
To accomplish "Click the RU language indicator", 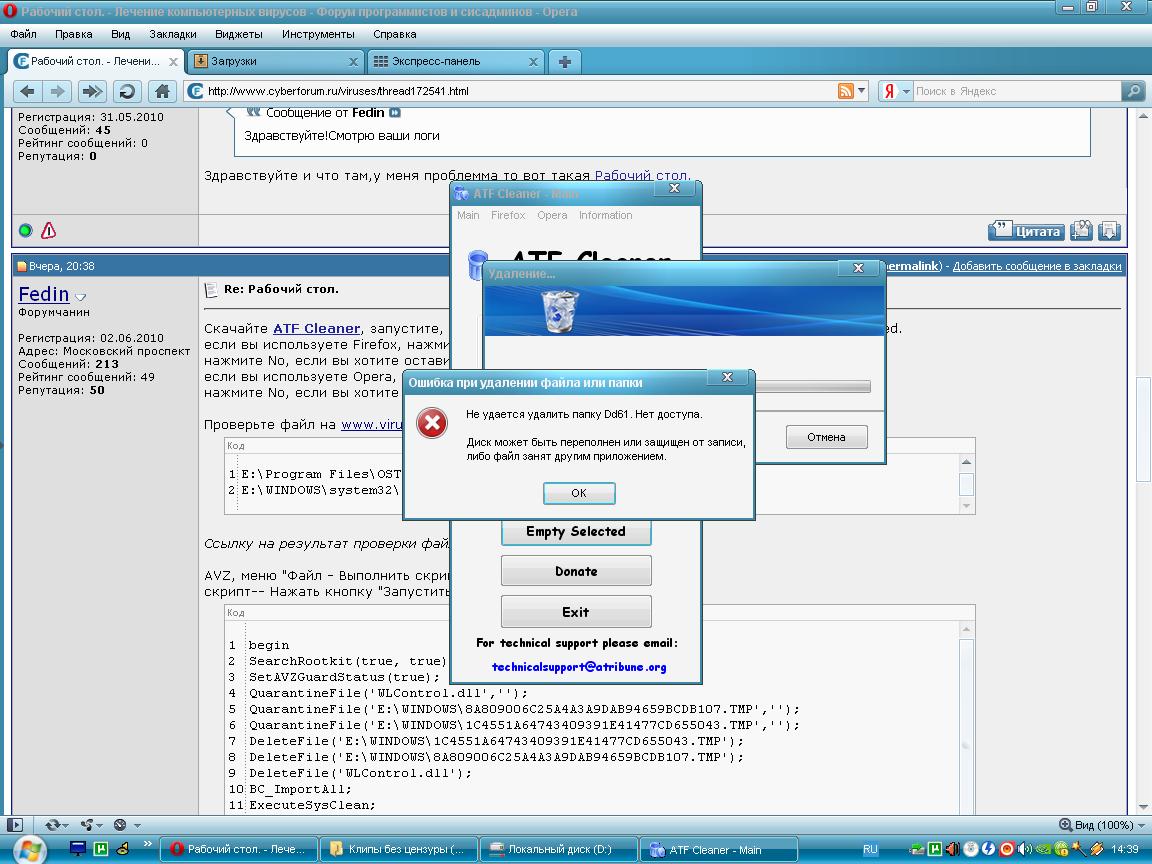I will tap(870, 849).
